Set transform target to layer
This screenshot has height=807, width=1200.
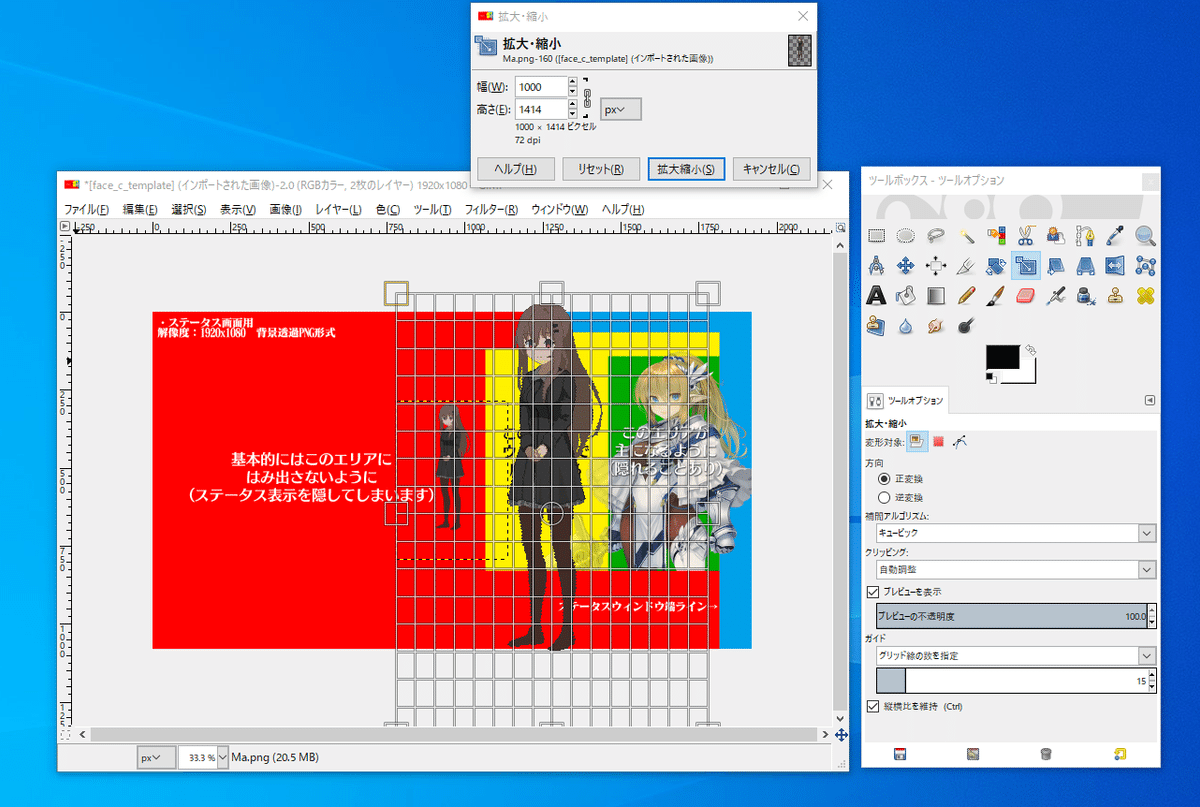pyautogui.click(x=917, y=441)
